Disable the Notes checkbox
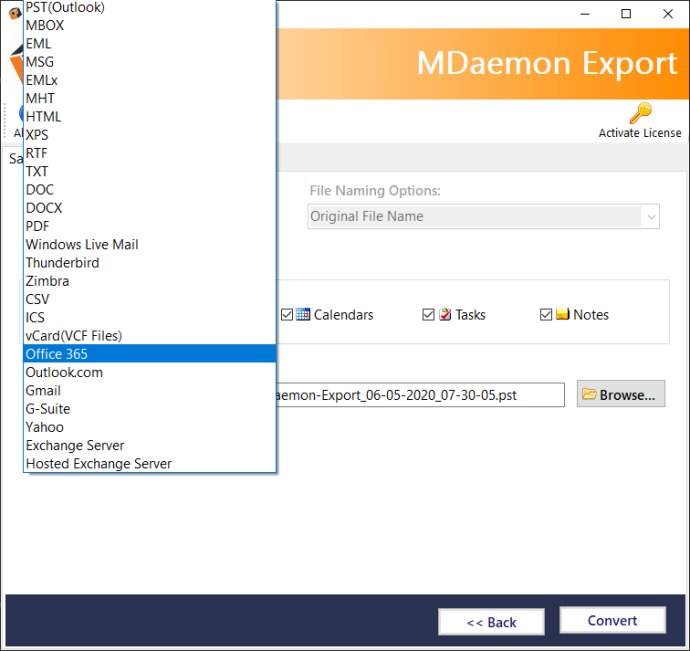This screenshot has width=690, height=651. tap(546, 315)
